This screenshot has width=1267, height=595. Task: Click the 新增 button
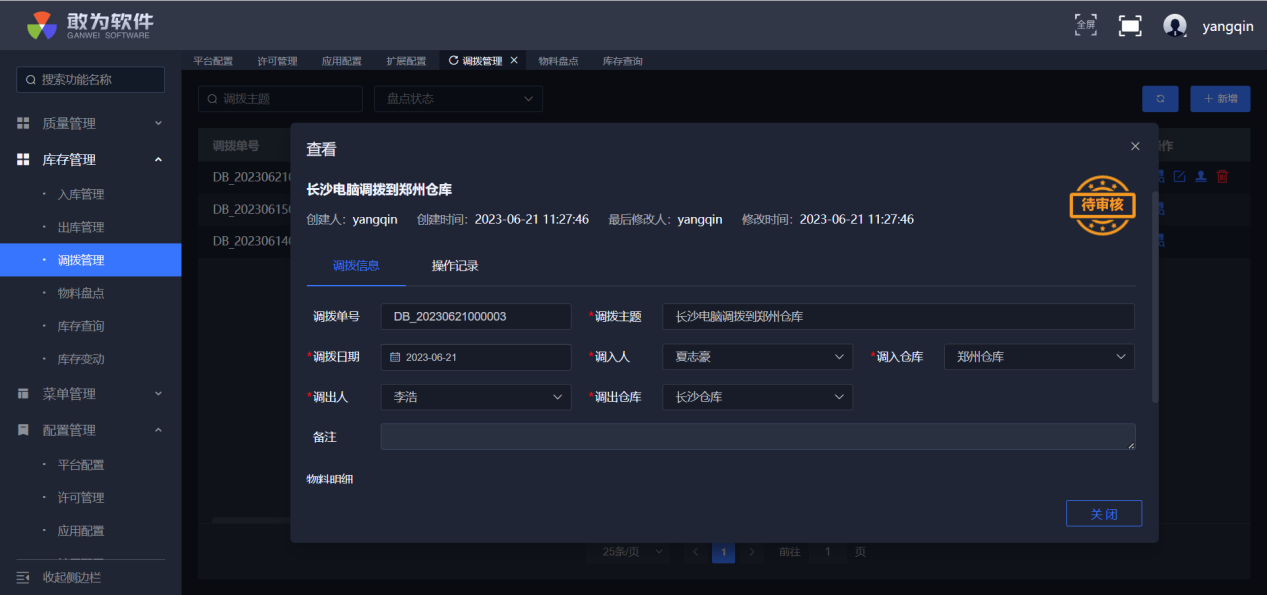click(x=1220, y=99)
